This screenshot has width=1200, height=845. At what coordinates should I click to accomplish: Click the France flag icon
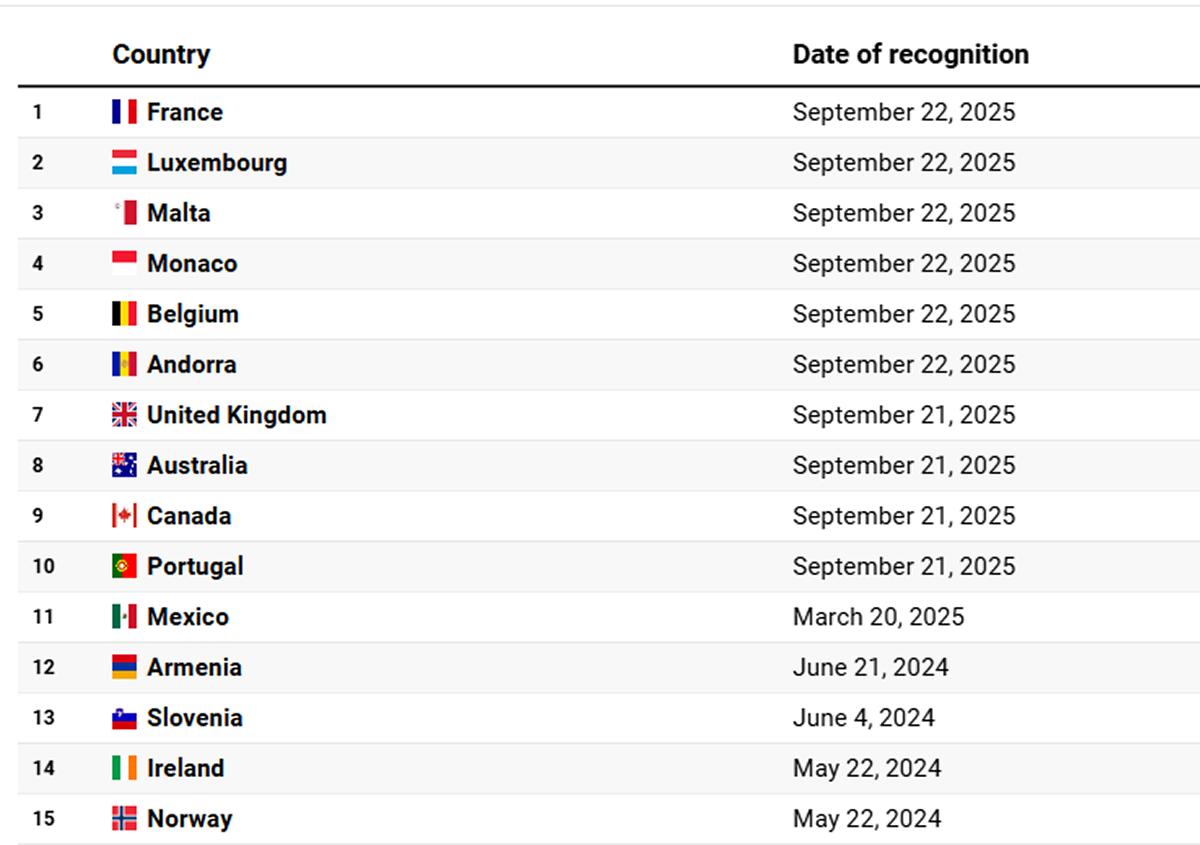coord(124,112)
